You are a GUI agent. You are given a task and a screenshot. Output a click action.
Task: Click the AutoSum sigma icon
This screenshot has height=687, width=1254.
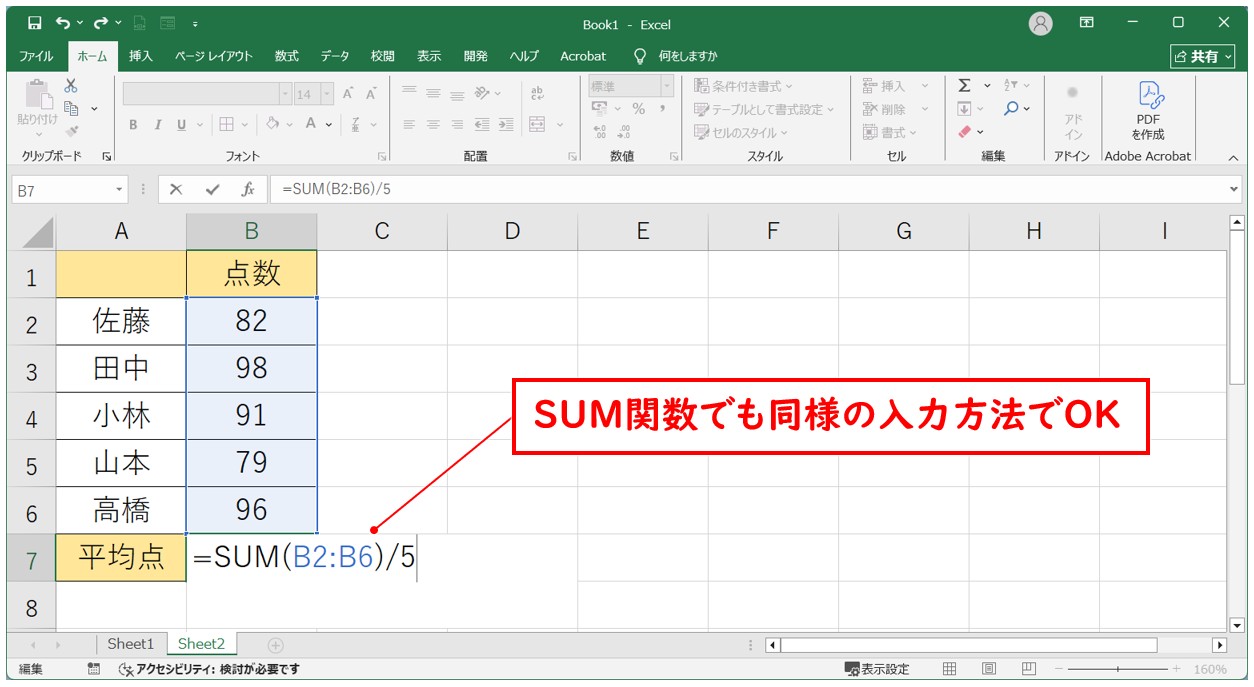965,86
